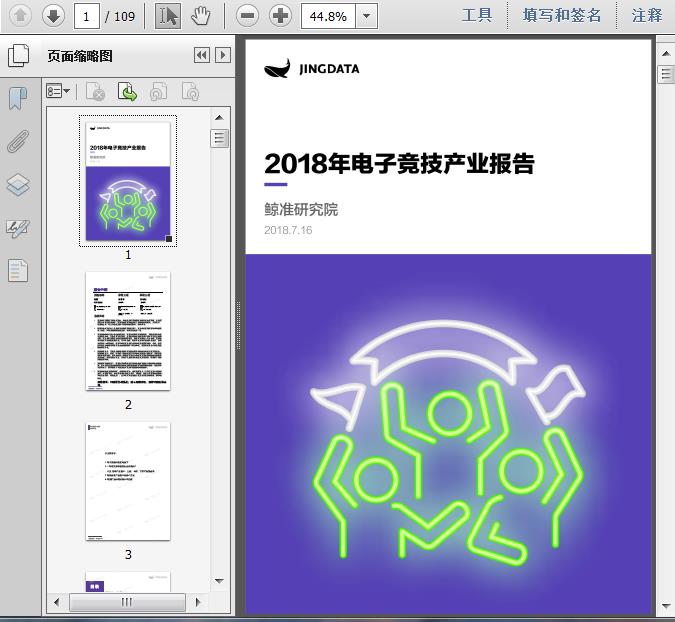This screenshot has height=622, width=675.
Task: Click the next page down arrow
Action: 52,16
